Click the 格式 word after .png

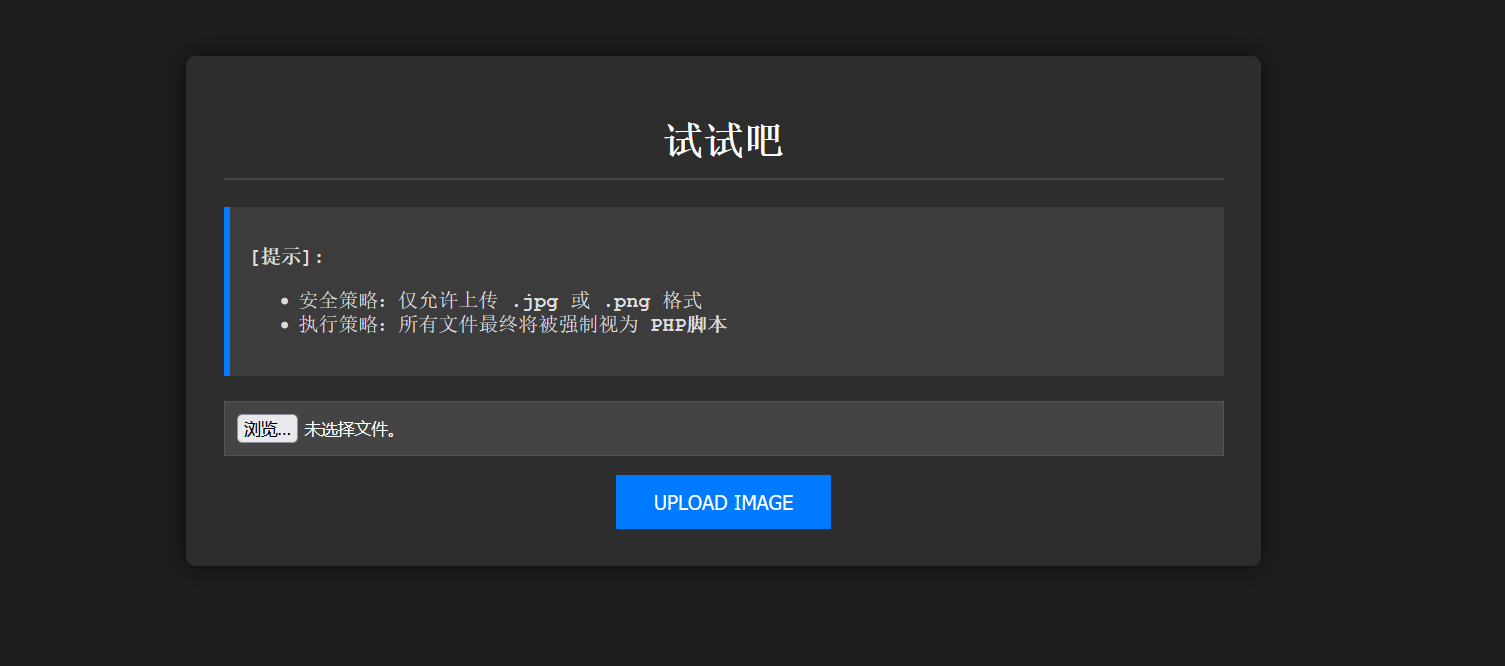click(x=683, y=301)
